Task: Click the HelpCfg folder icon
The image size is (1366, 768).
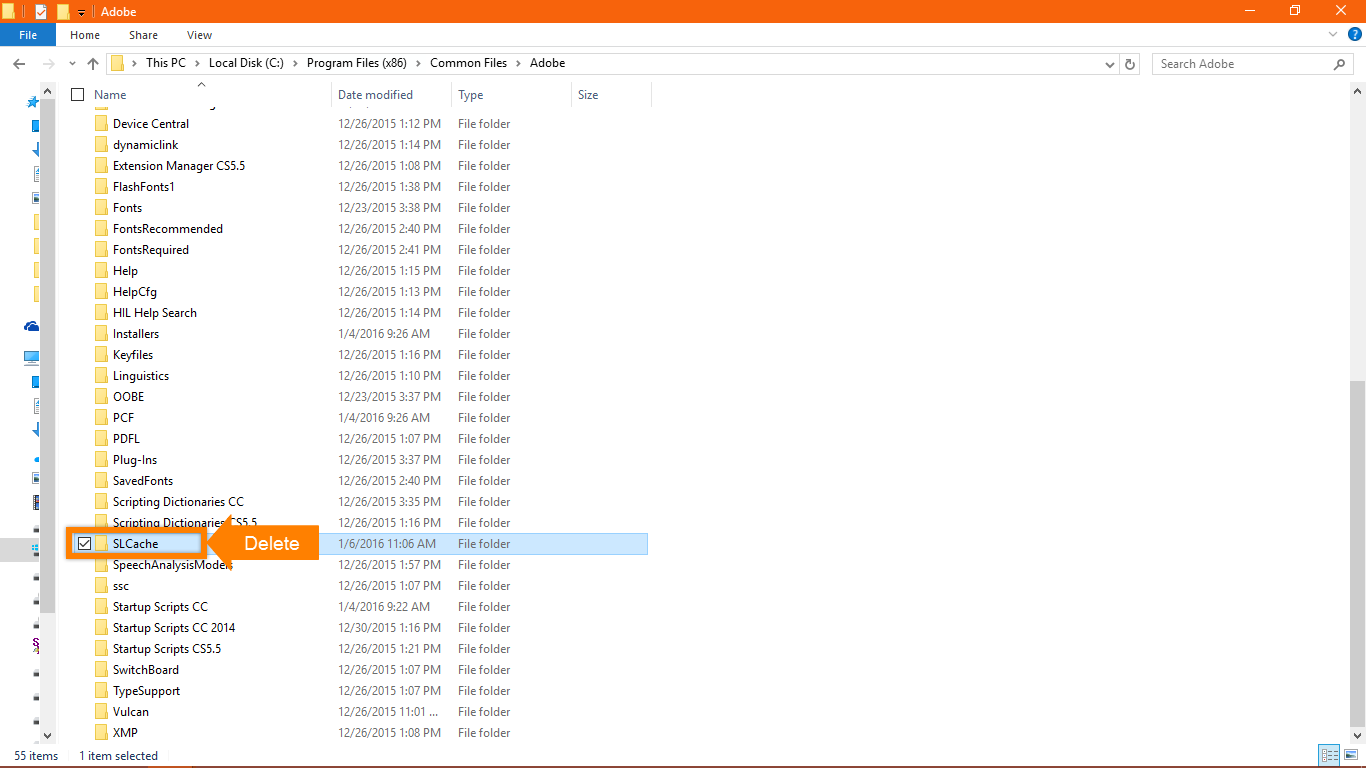Action: coord(101,292)
